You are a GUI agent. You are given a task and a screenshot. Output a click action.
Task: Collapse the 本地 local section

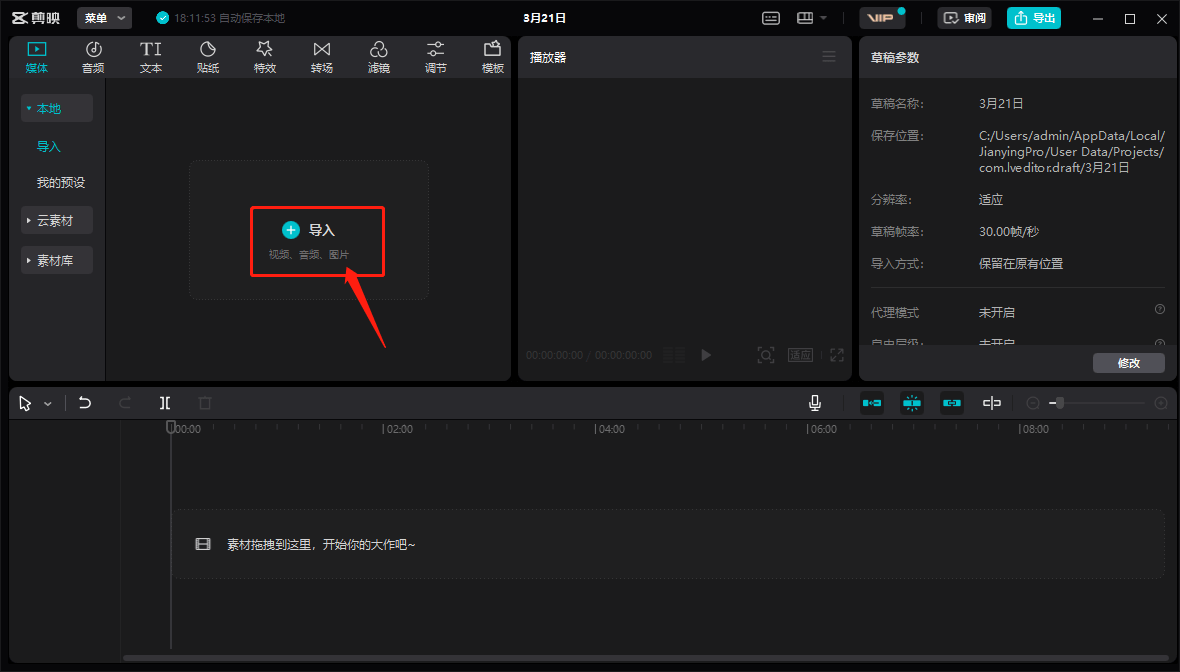57,108
